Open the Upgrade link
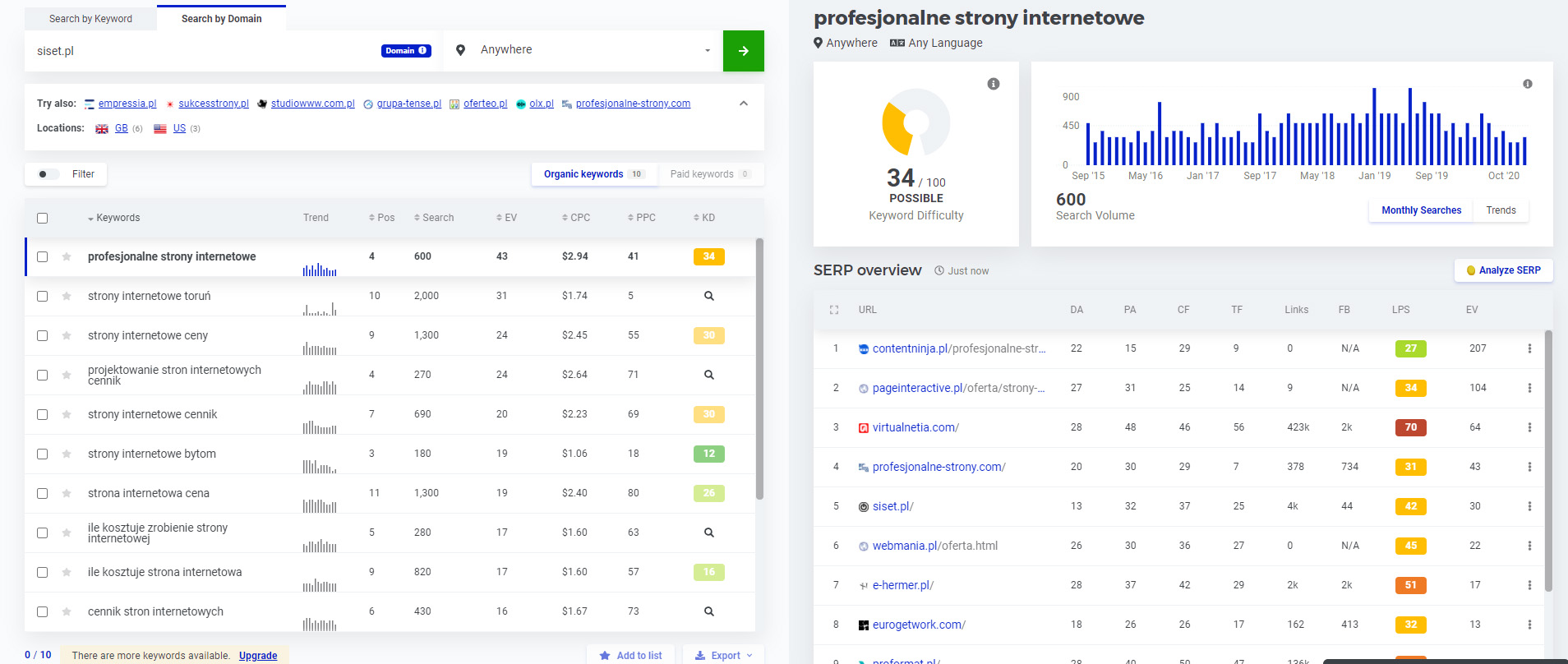1568x664 pixels. click(258, 656)
